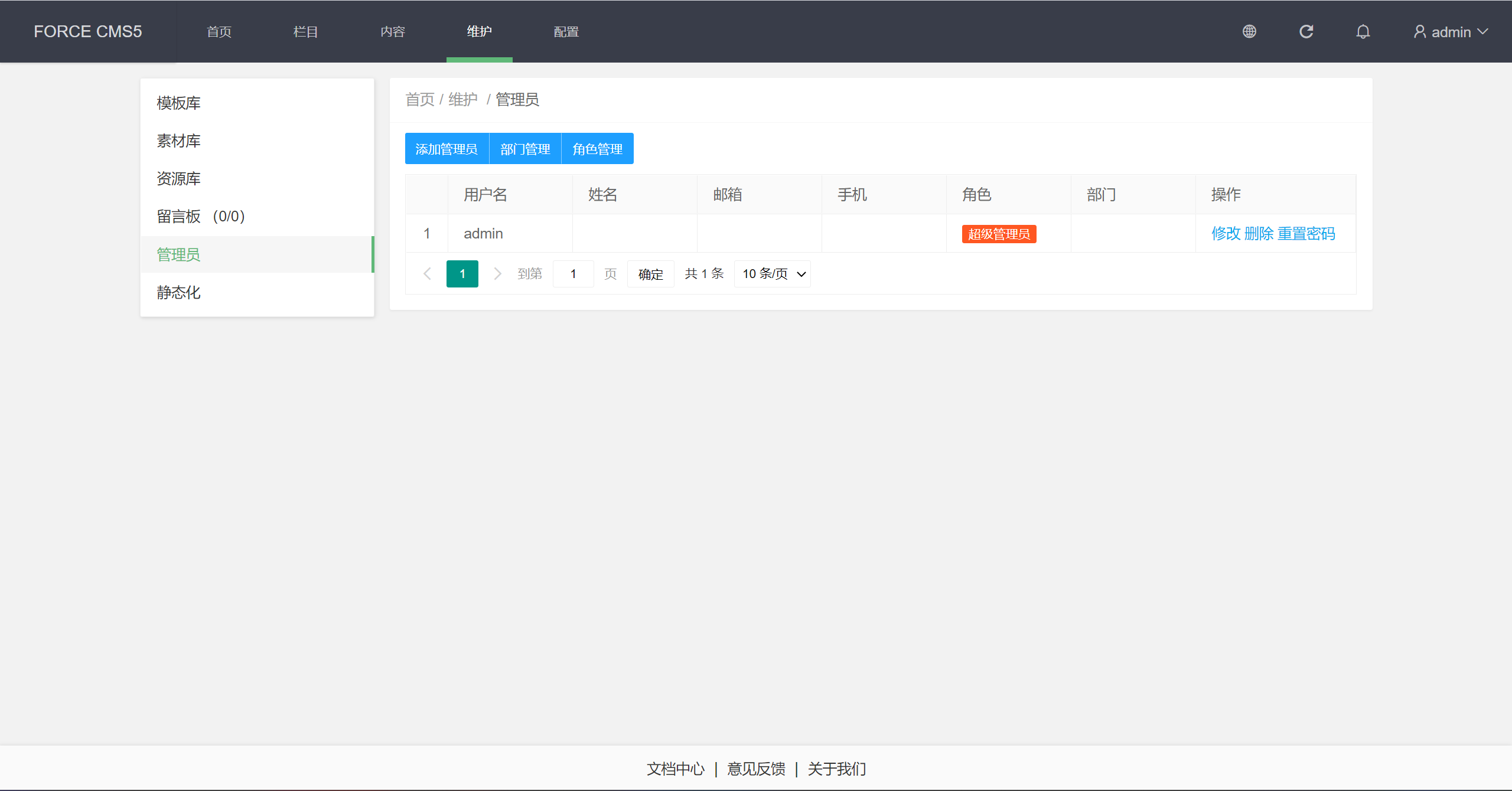1512x791 pixels.
Task: Click 维护 in the breadcrumb
Action: 463,99
